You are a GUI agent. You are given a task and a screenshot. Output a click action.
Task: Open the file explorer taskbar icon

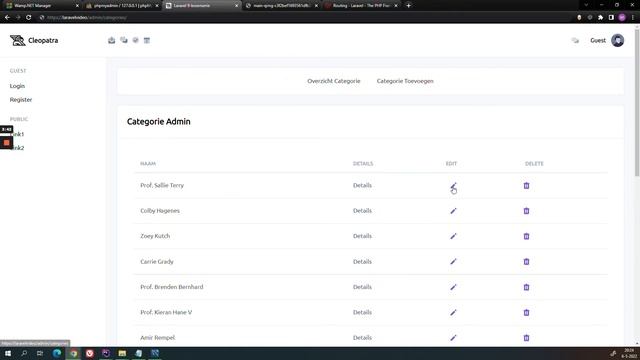tap(122, 353)
